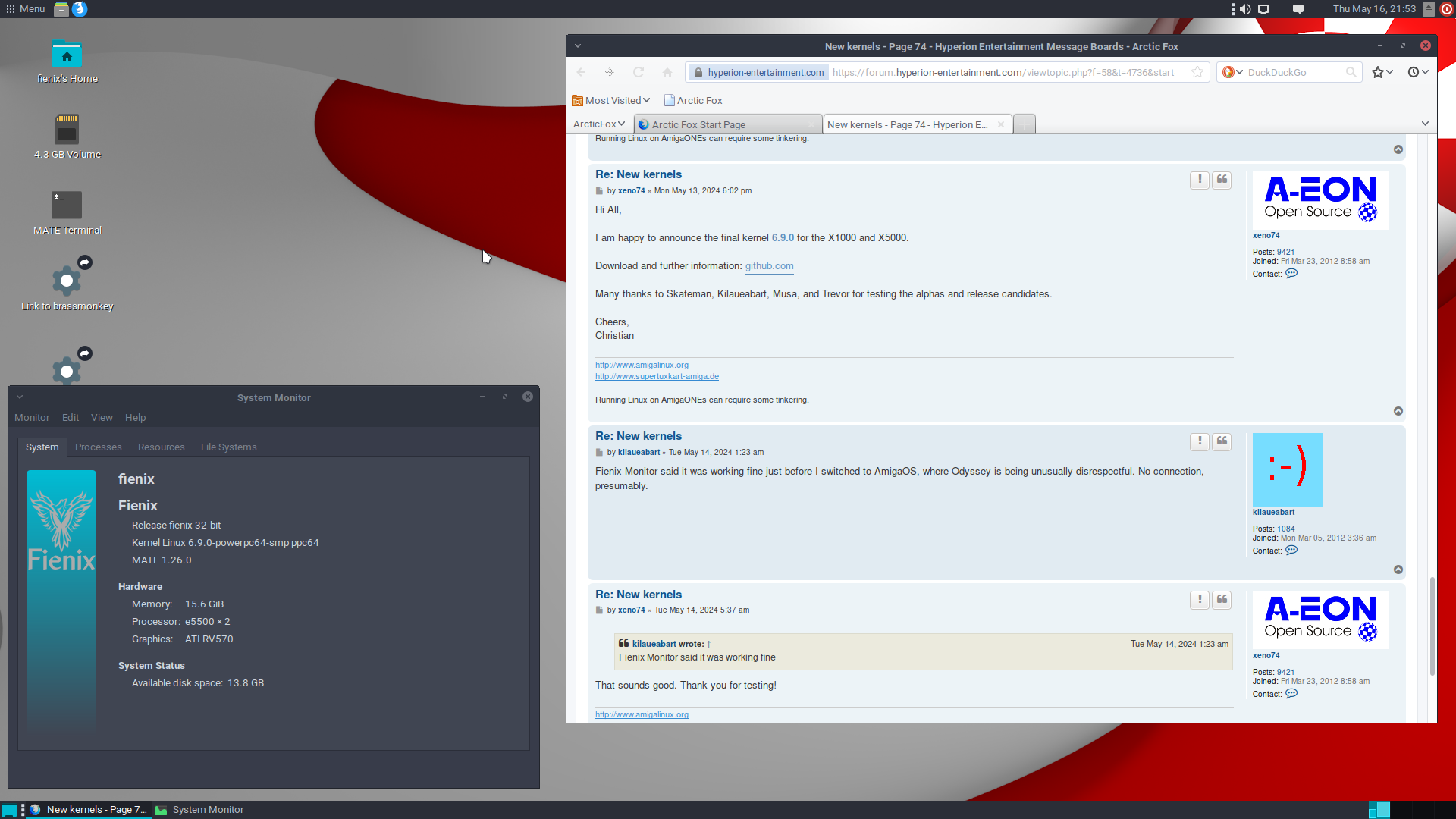Go back using the browser back arrow

coord(582,72)
